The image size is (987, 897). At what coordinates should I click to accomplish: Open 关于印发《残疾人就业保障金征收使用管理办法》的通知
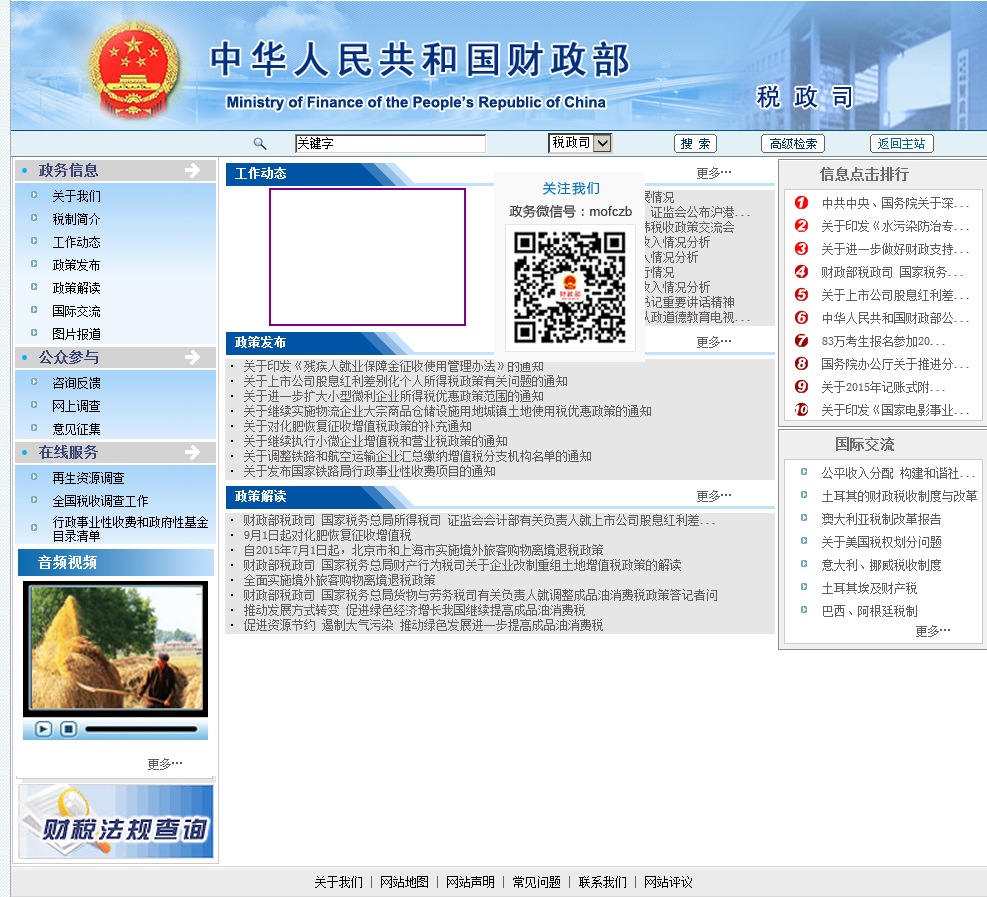(393, 366)
